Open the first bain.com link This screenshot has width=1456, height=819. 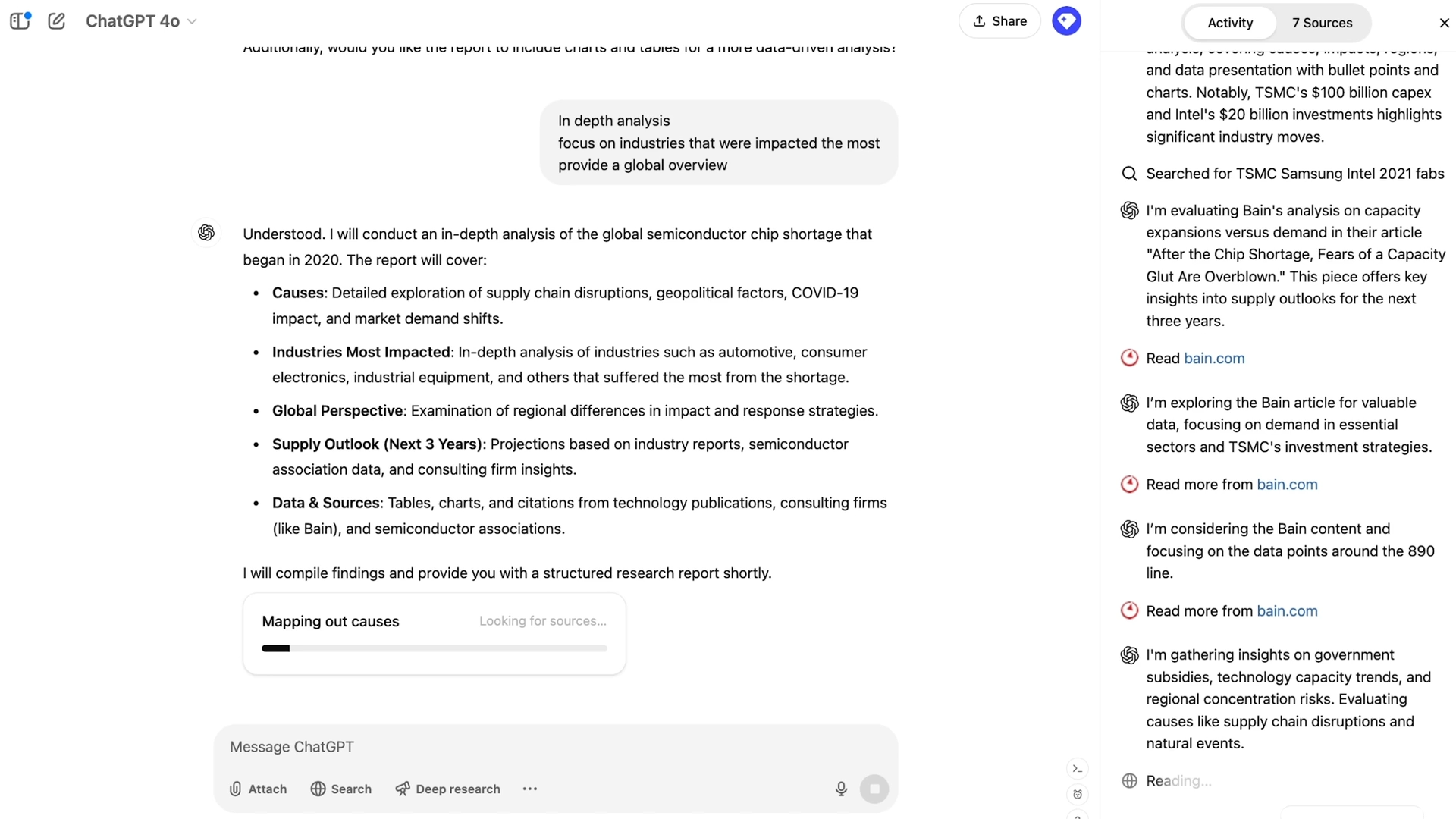pos(1214,358)
